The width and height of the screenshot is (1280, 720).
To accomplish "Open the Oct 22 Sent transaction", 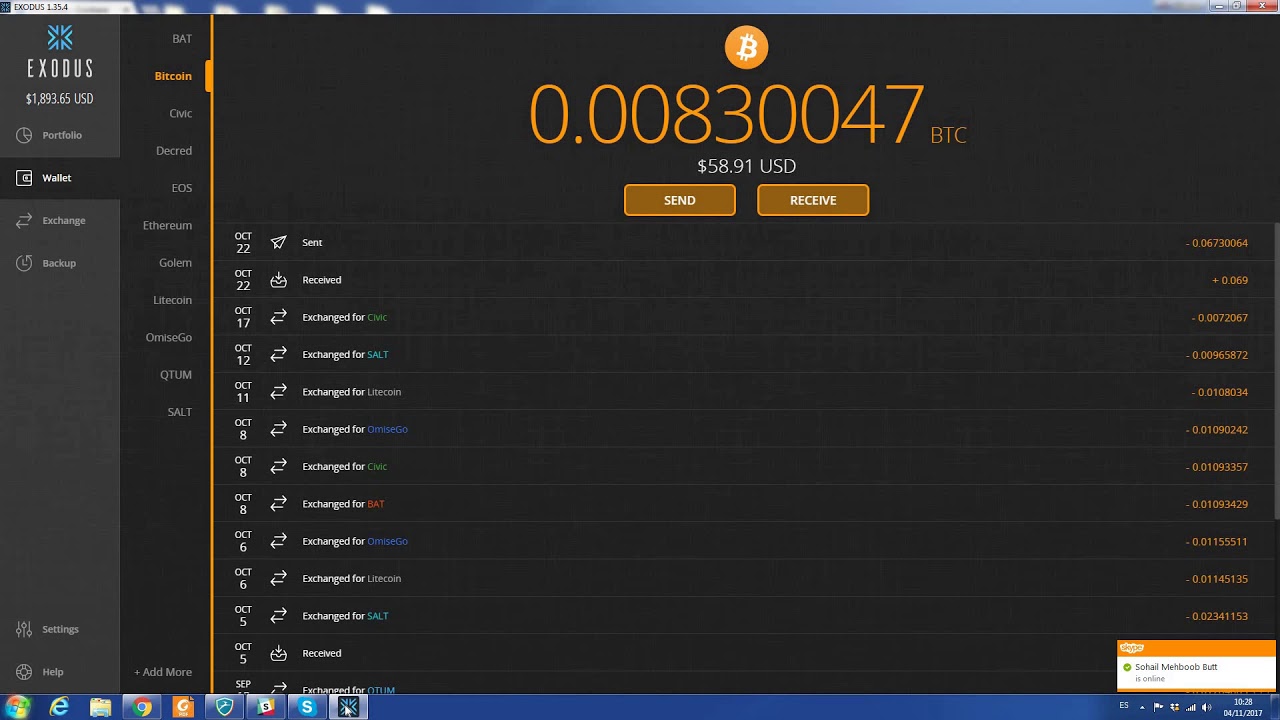I will click(745, 242).
